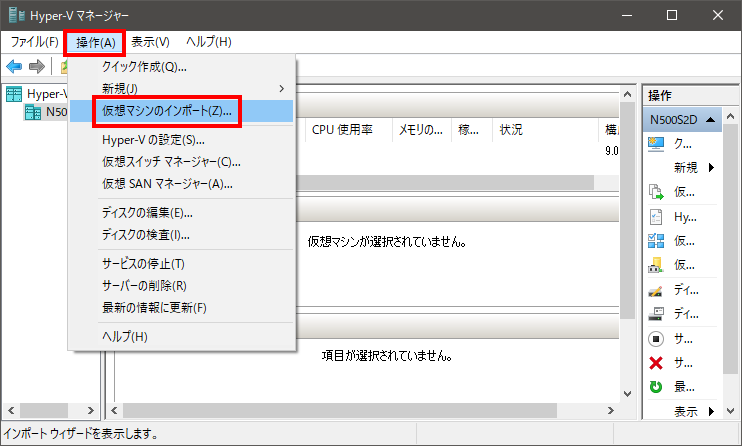Open the 表示(V) menu
The height and width of the screenshot is (446, 742).
[x=150, y=42]
